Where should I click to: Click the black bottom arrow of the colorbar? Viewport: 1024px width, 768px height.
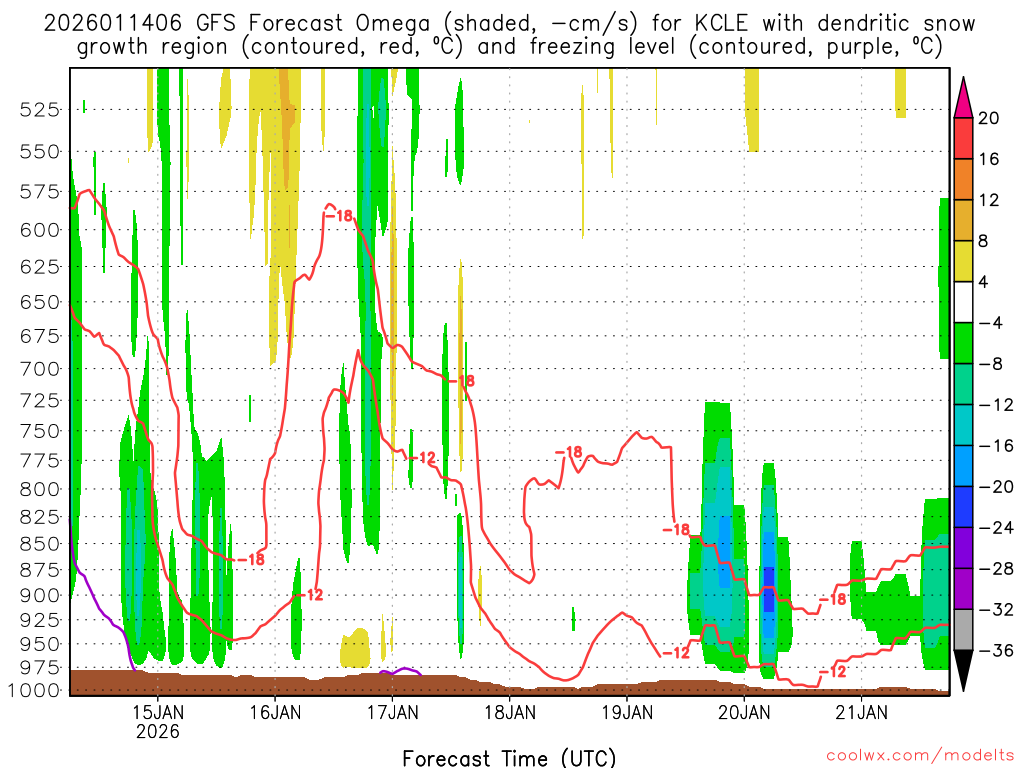(x=963, y=671)
